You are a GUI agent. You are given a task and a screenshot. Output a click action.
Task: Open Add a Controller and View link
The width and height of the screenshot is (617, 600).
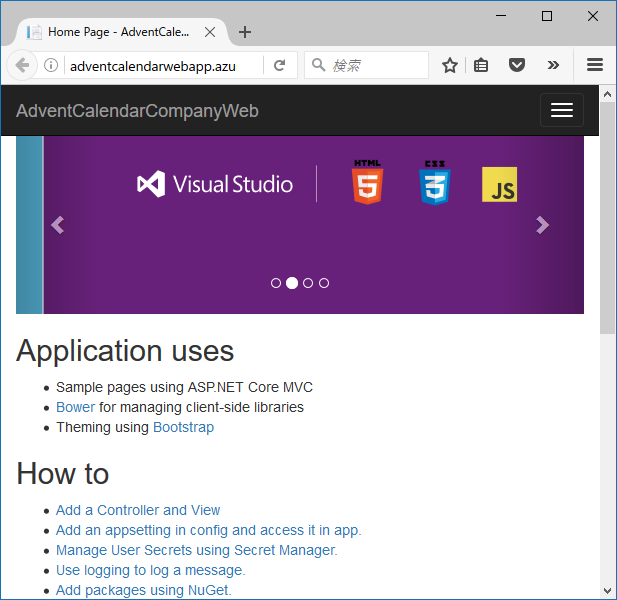[x=138, y=510]
